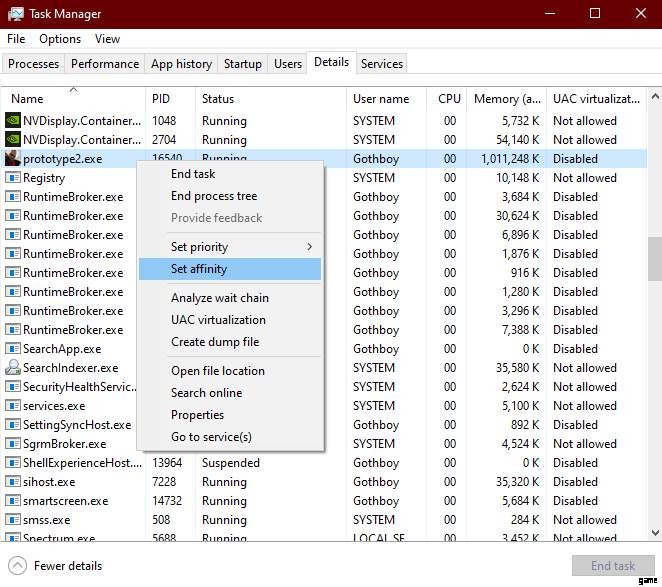Click the SearchApp.exe process icon
Screen dimensions: 662x587
click(13, 348)
